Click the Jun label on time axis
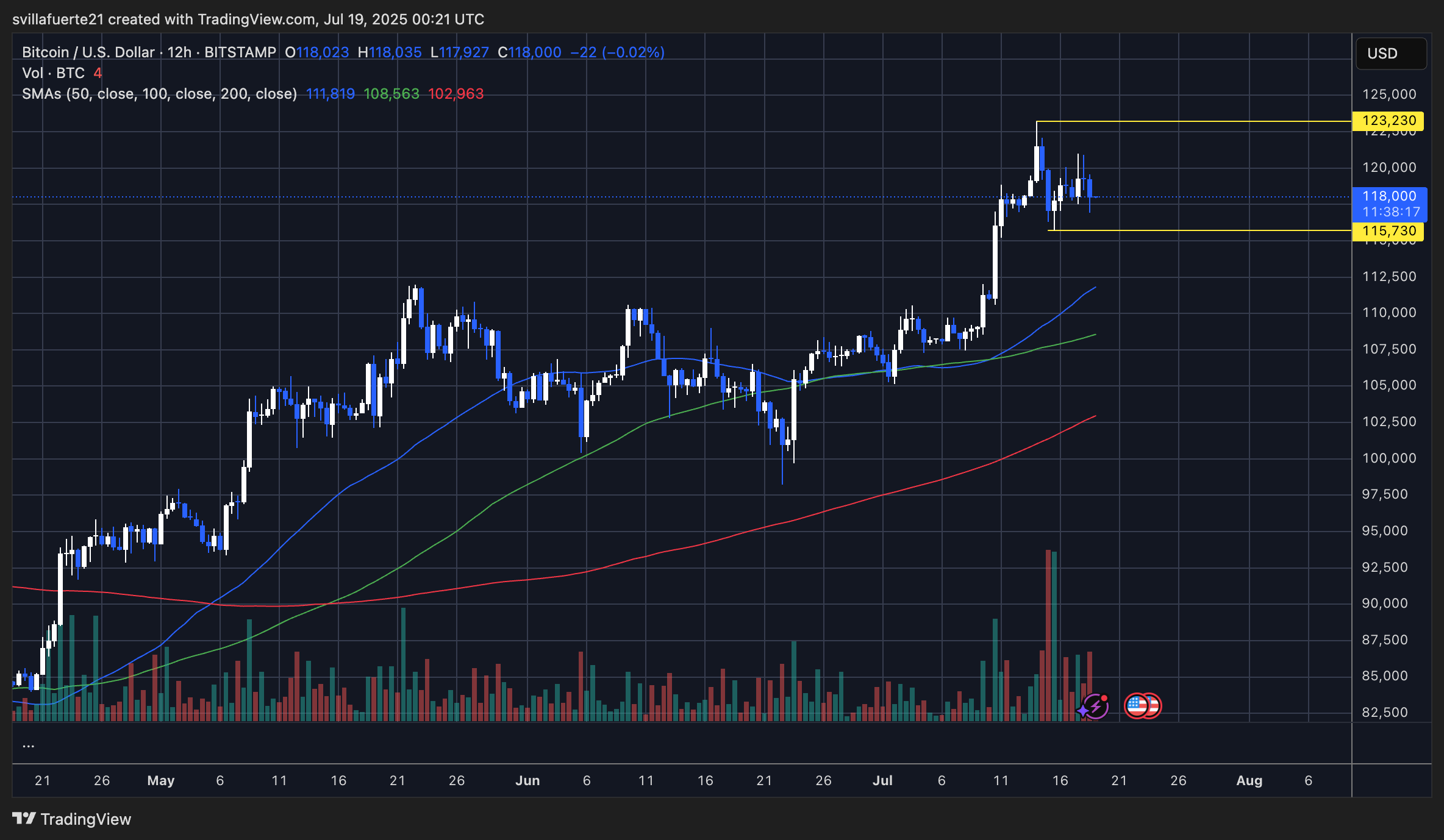 tap(527, 780)
